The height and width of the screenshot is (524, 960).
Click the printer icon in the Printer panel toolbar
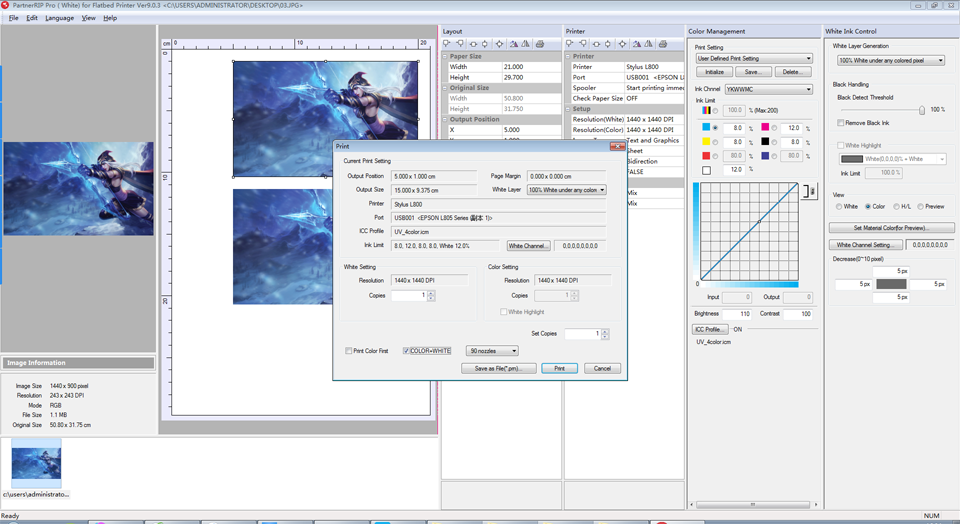click(x=663, y=44)
